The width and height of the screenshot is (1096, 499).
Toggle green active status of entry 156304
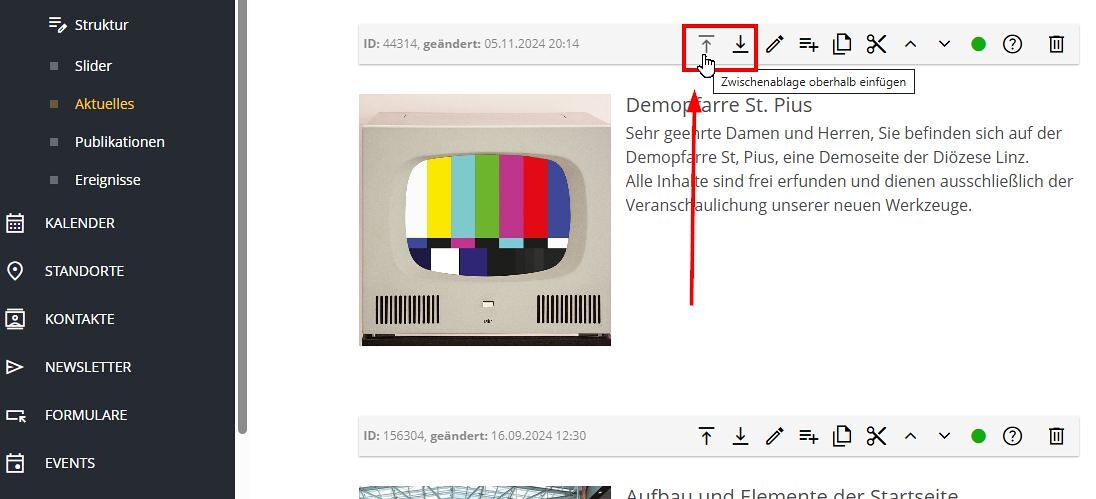978,436
